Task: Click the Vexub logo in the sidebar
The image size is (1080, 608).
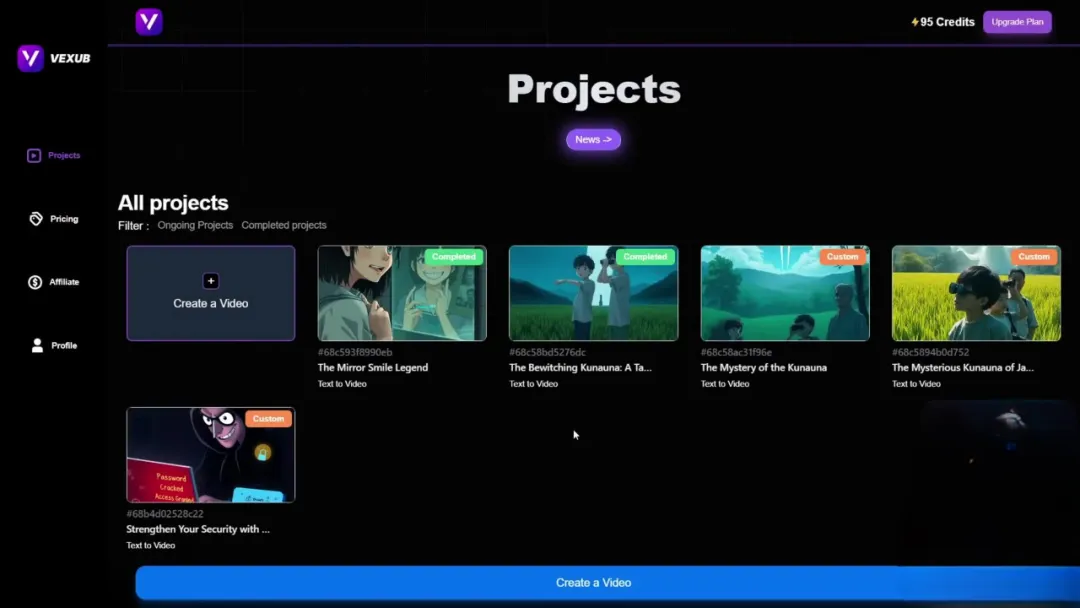Action: 31,58
